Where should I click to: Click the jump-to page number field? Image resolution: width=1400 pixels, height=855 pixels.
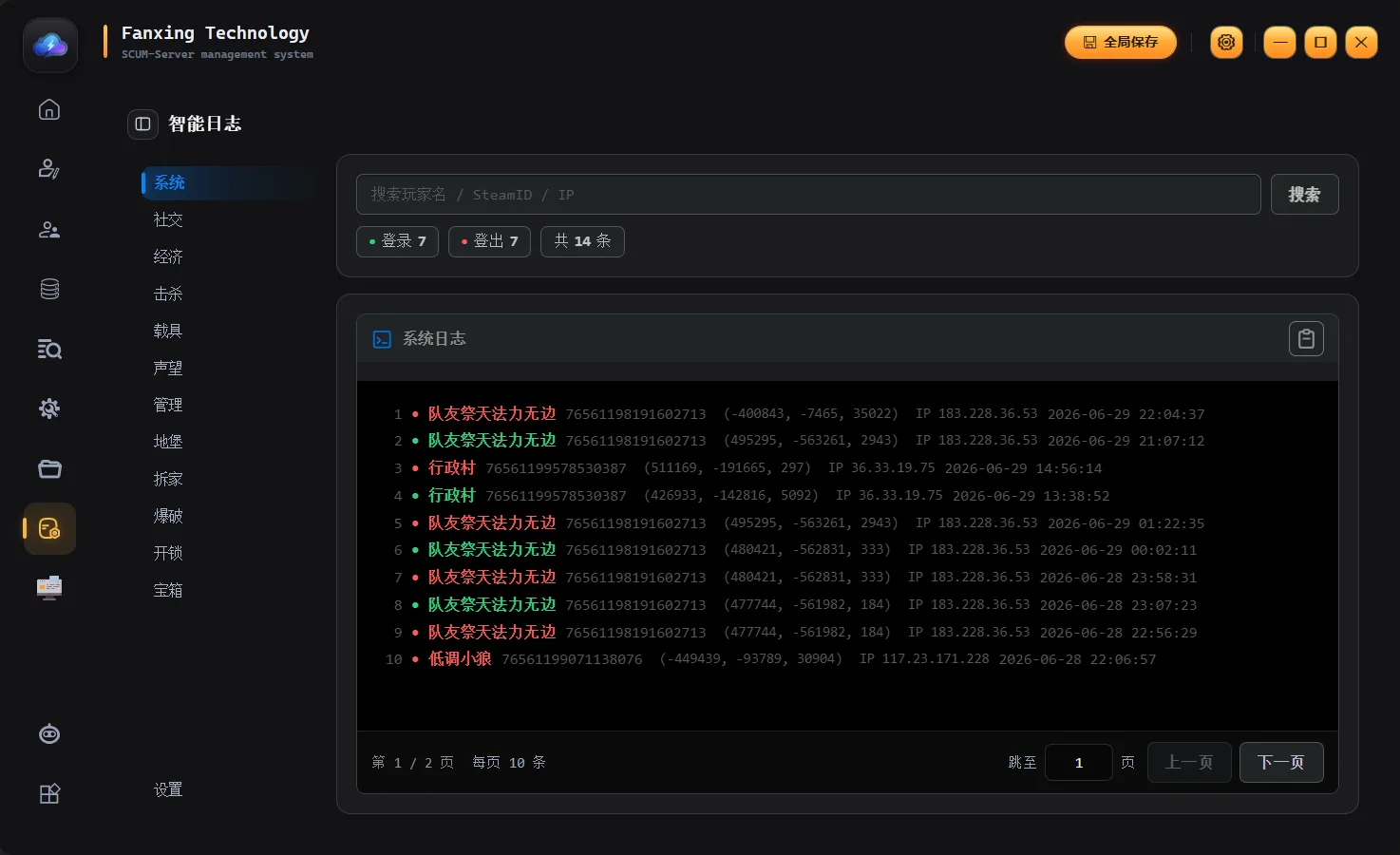[x=1079, y=762]
